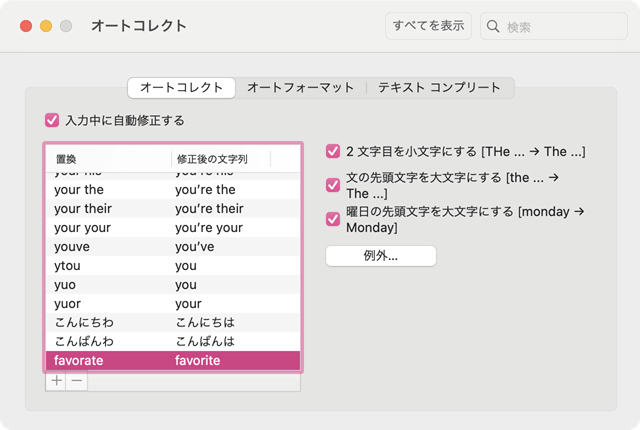Switch to the オートフォーマット tab
This screenshot has height=430, width=640.
pyautogui.click(x=300, y=88)
